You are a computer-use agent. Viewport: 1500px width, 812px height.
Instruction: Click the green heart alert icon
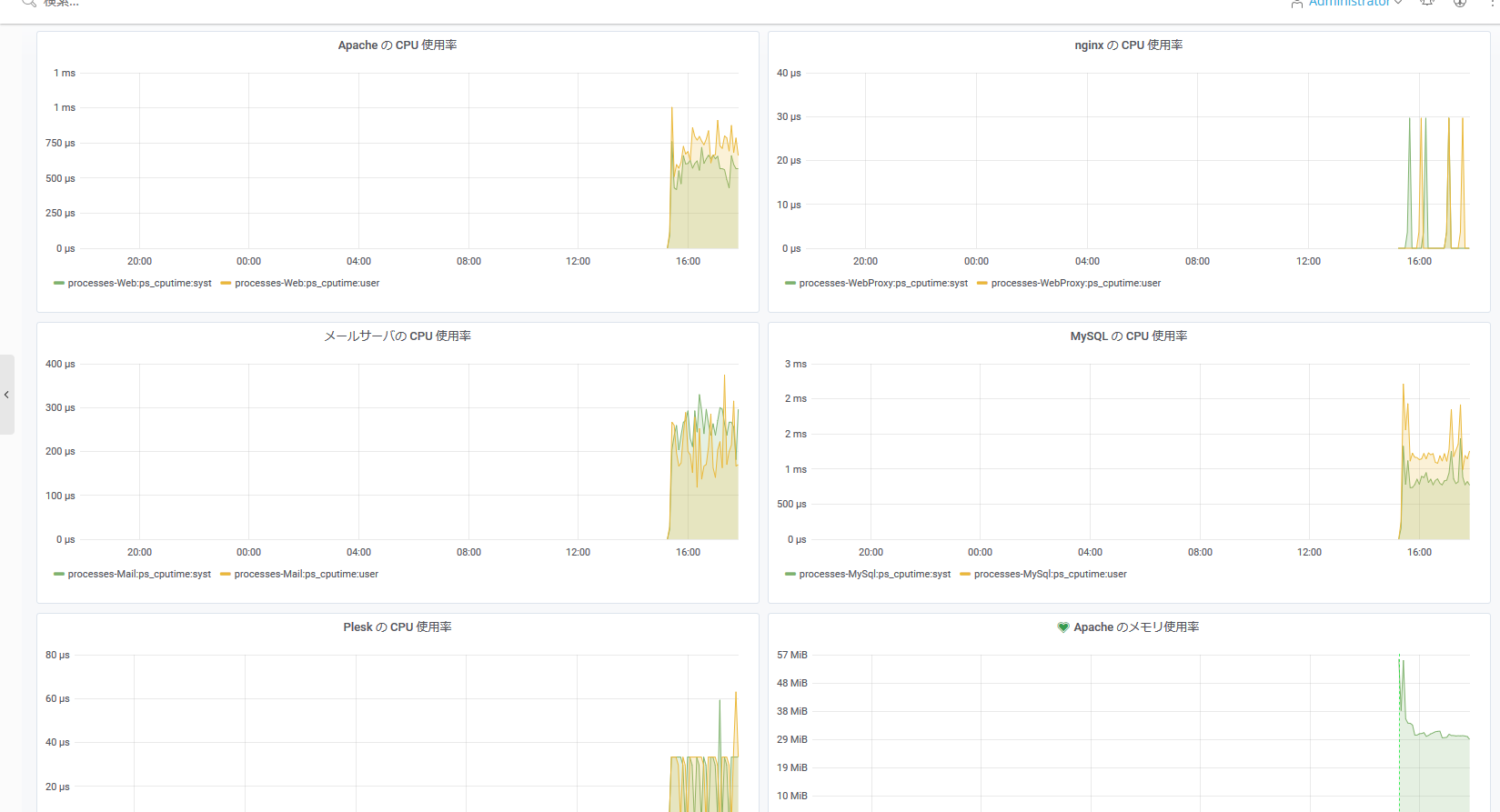[x=1062, y=627]
